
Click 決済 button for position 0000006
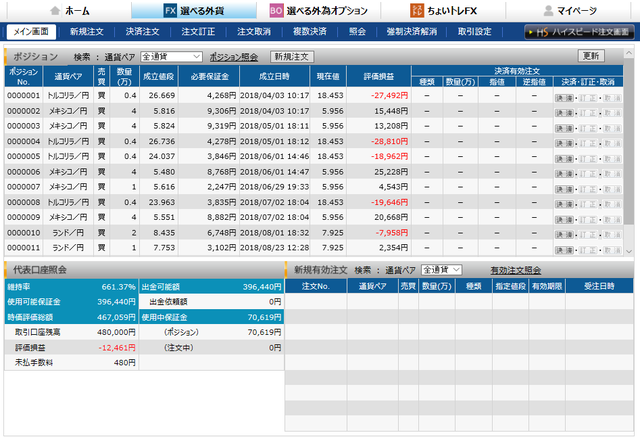[x=564, y=174]
